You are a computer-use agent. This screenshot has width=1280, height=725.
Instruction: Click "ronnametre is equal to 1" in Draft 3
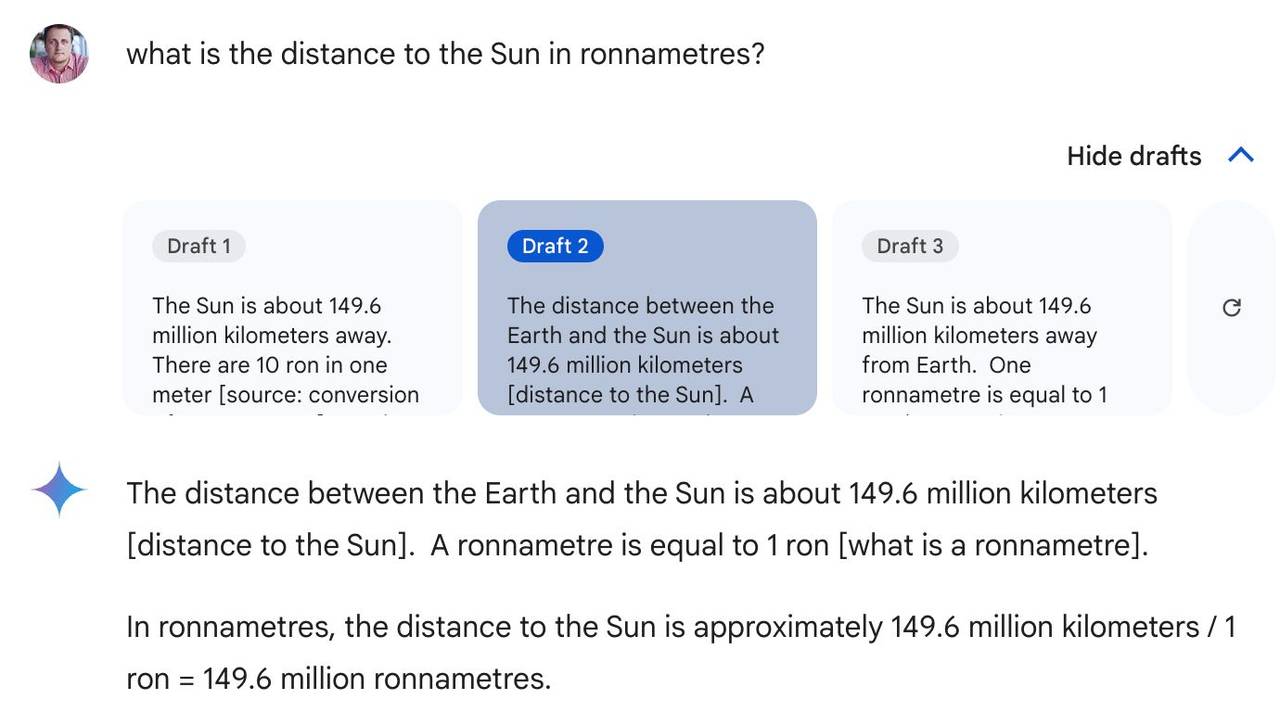(985, 395)
